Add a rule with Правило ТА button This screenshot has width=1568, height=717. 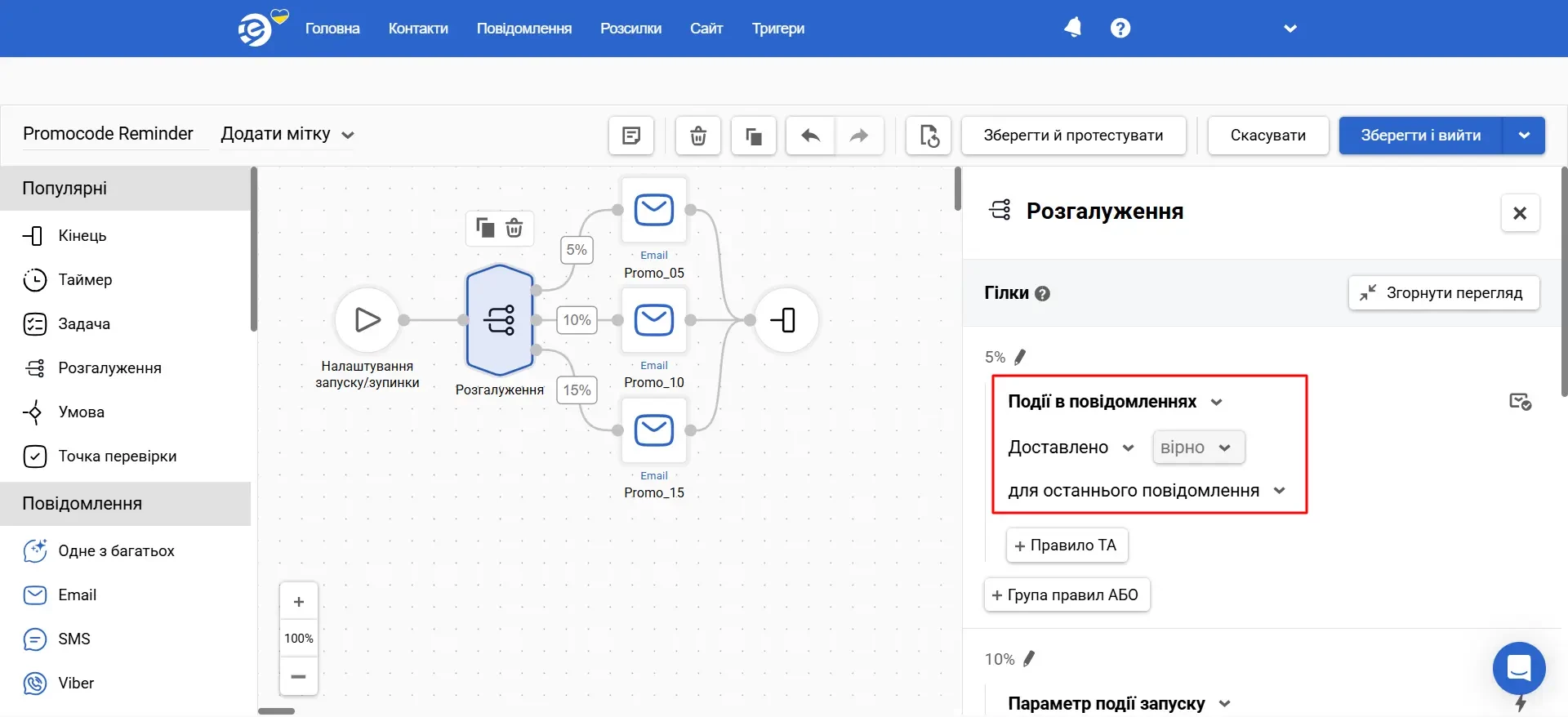[x=1067, y=546]
